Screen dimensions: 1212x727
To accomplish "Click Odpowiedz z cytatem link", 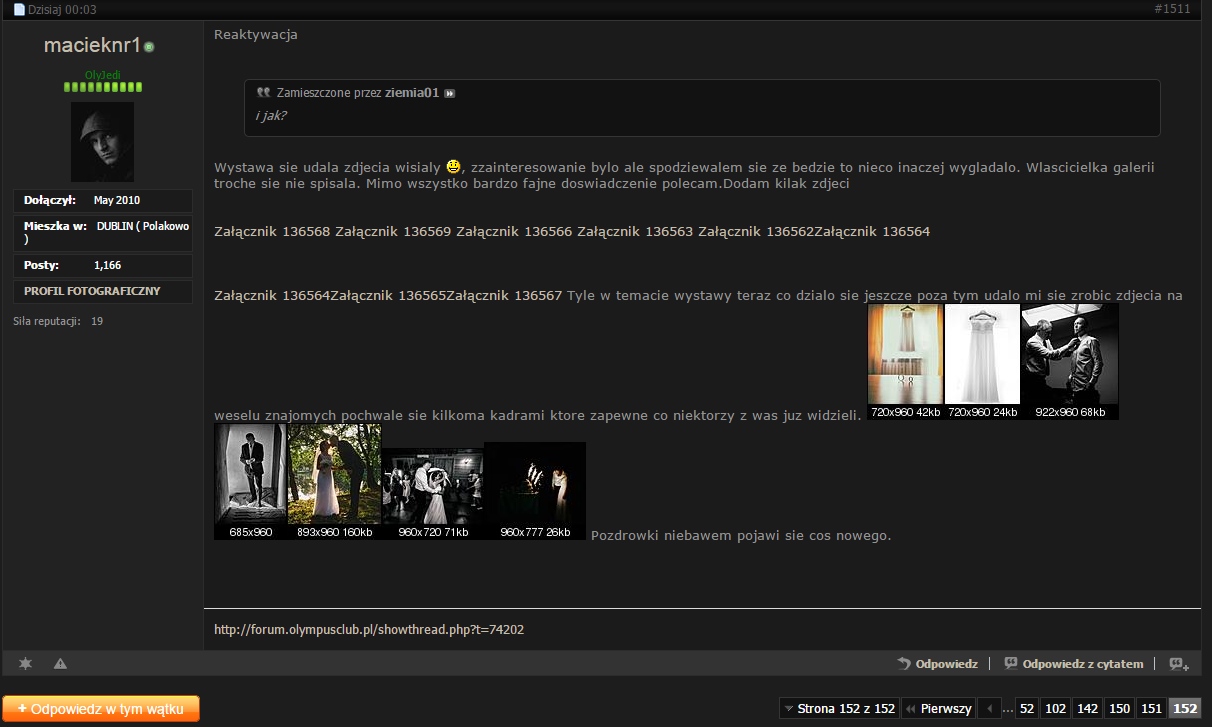I will click(x=1075, y=663).
